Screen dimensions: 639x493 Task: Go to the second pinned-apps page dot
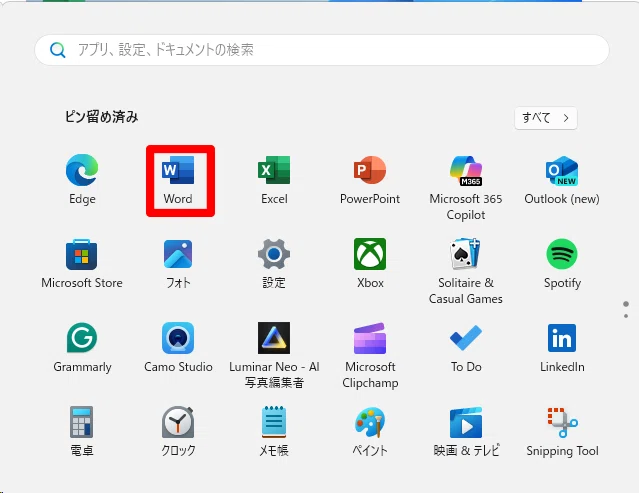(626, 316)
